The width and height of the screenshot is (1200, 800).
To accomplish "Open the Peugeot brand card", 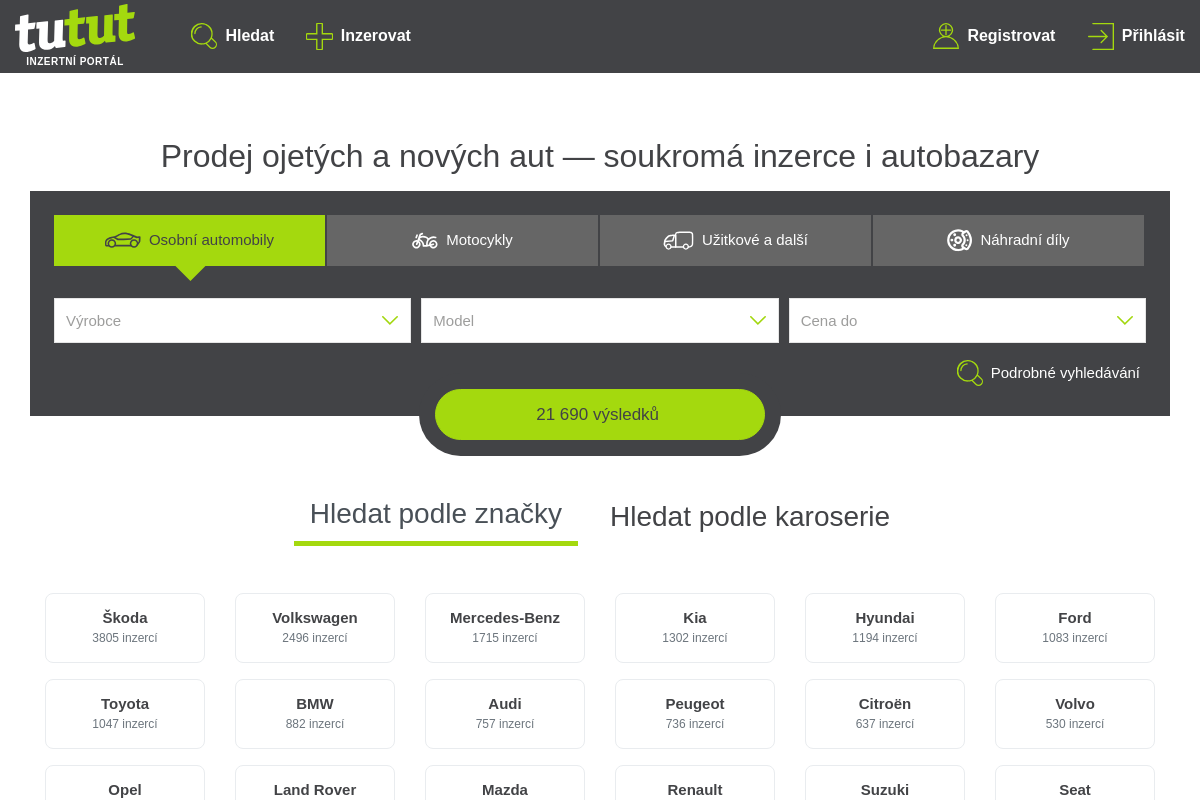I will point(695,714).
